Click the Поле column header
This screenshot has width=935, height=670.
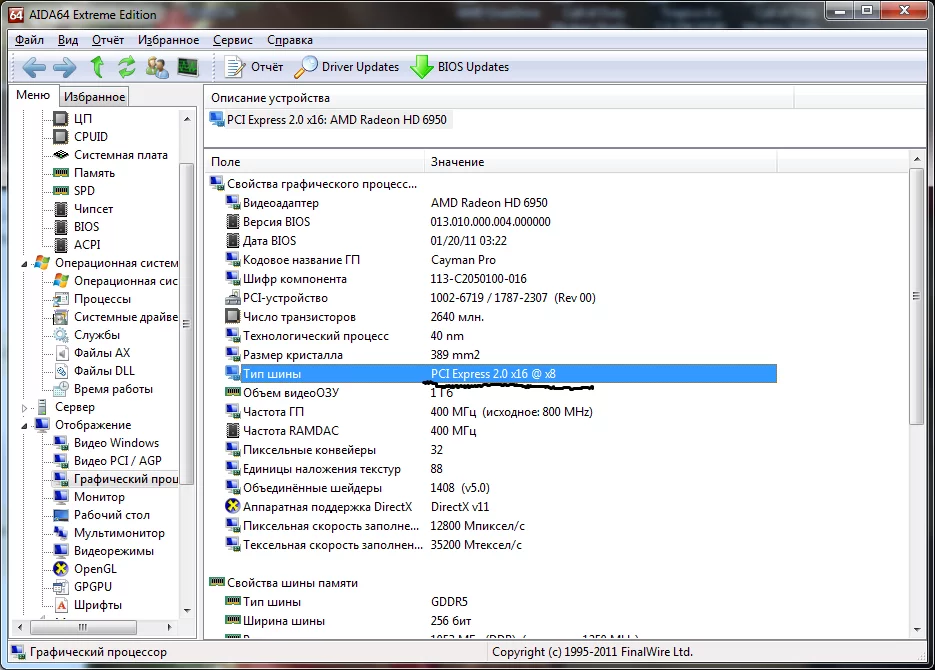[x=315, y=162]
